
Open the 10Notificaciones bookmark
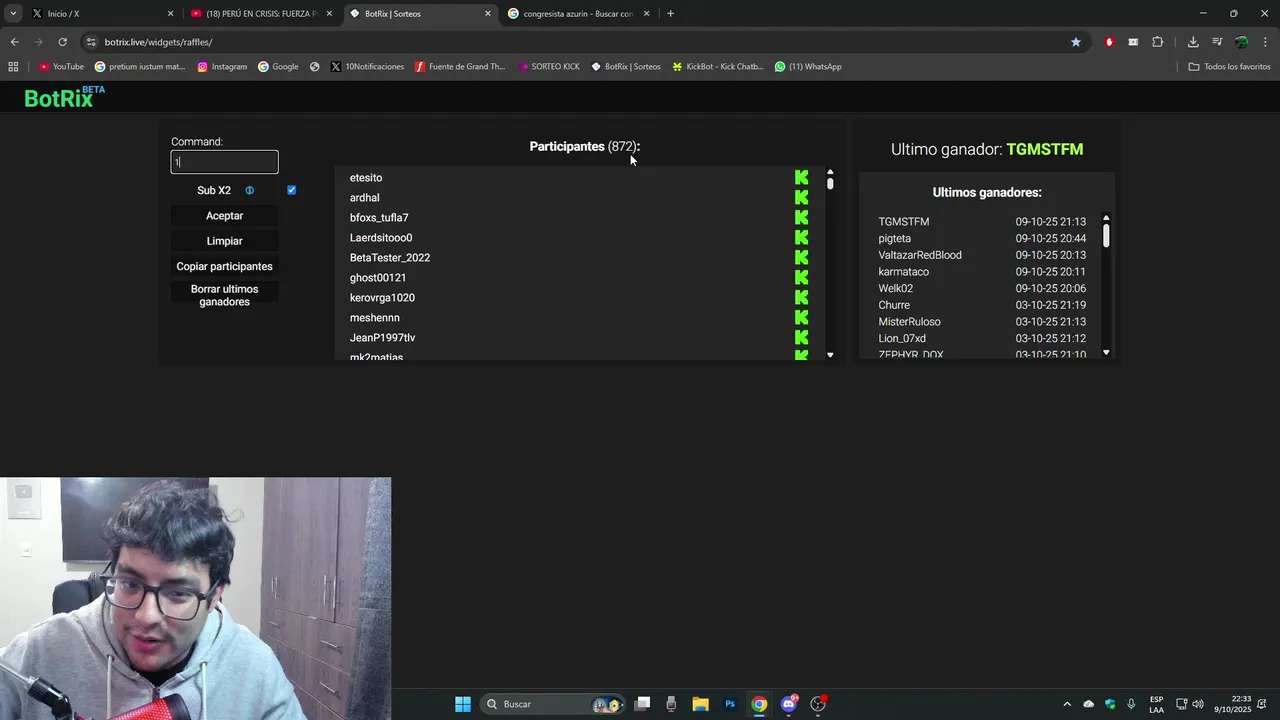[367, 66]
